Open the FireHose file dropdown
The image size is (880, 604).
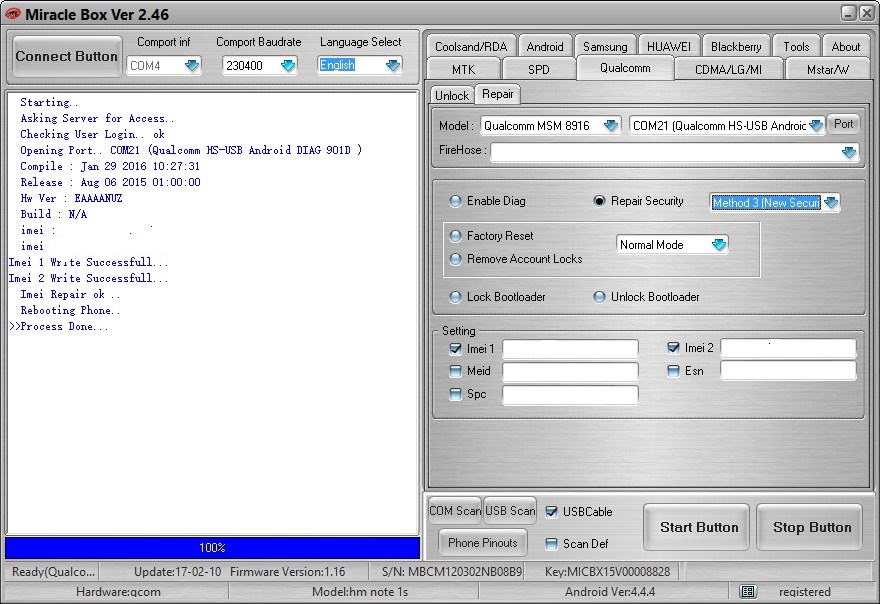849,152
